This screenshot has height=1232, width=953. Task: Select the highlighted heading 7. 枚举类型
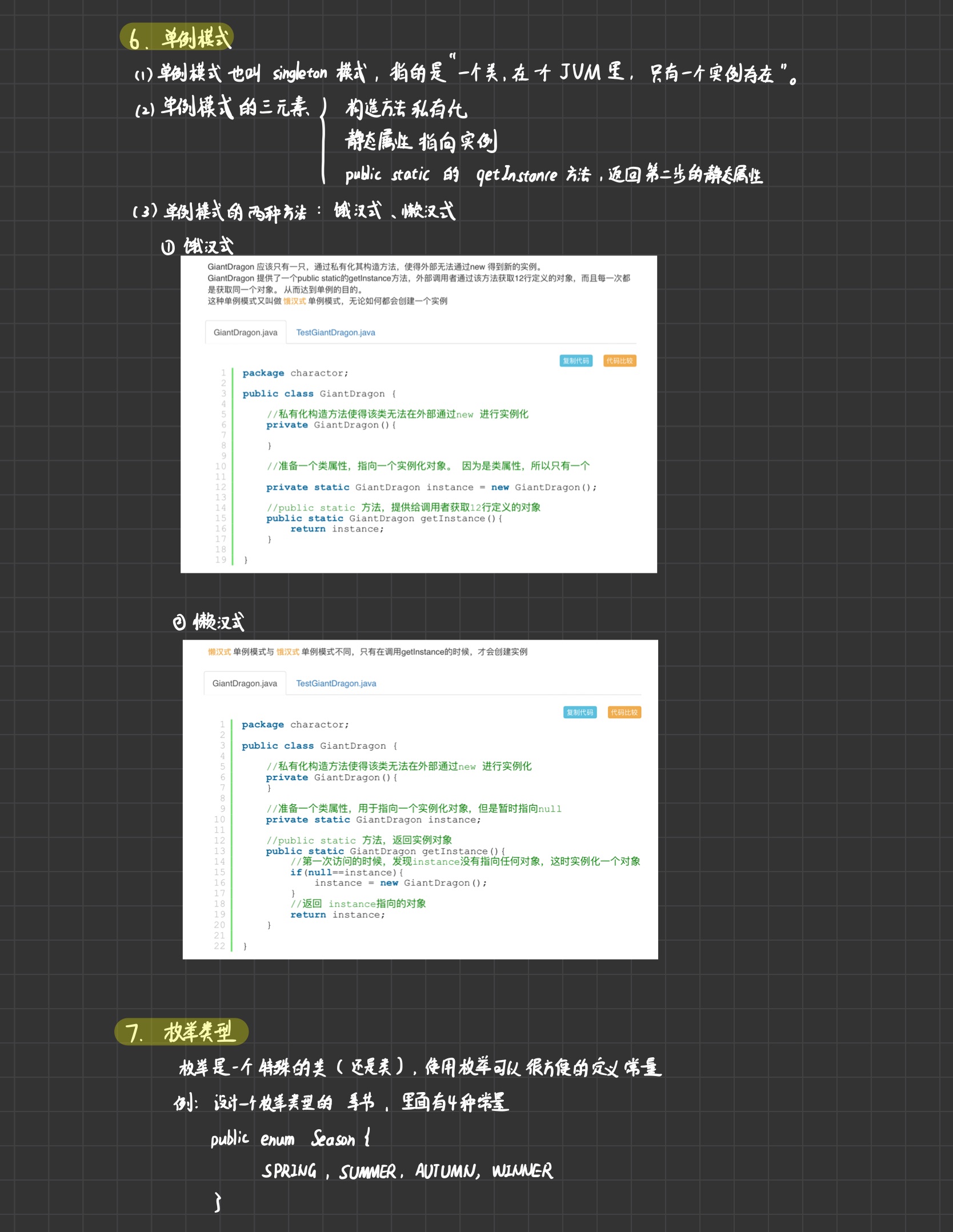182,1032
